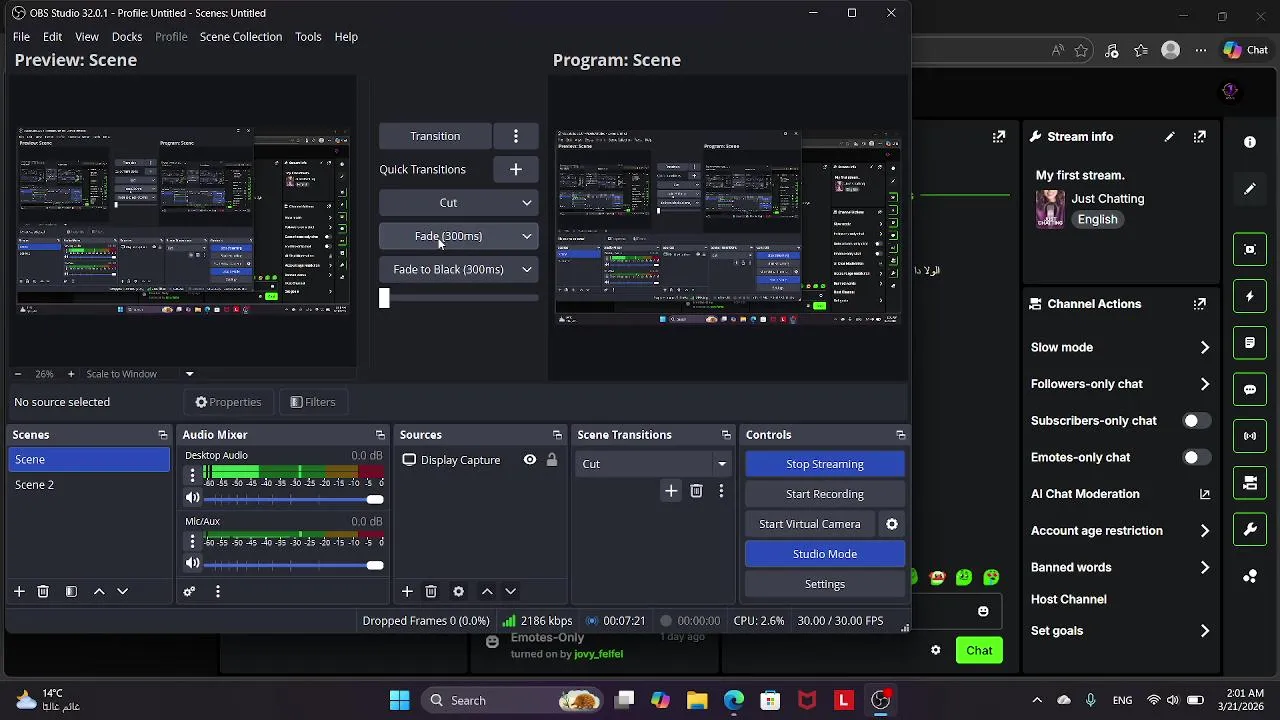
Task: Toggle Display Capture visibility eye
Action: (530, 460)
